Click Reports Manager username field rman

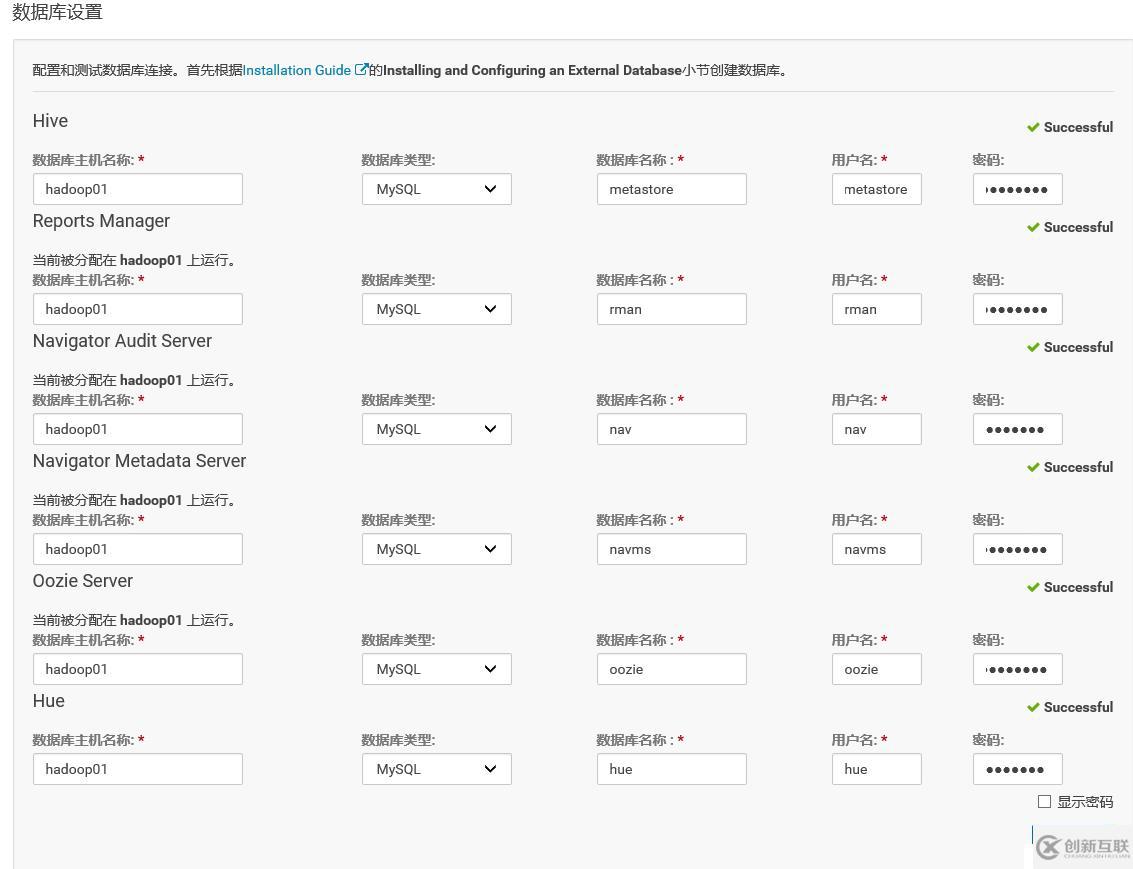coord(876,309)
